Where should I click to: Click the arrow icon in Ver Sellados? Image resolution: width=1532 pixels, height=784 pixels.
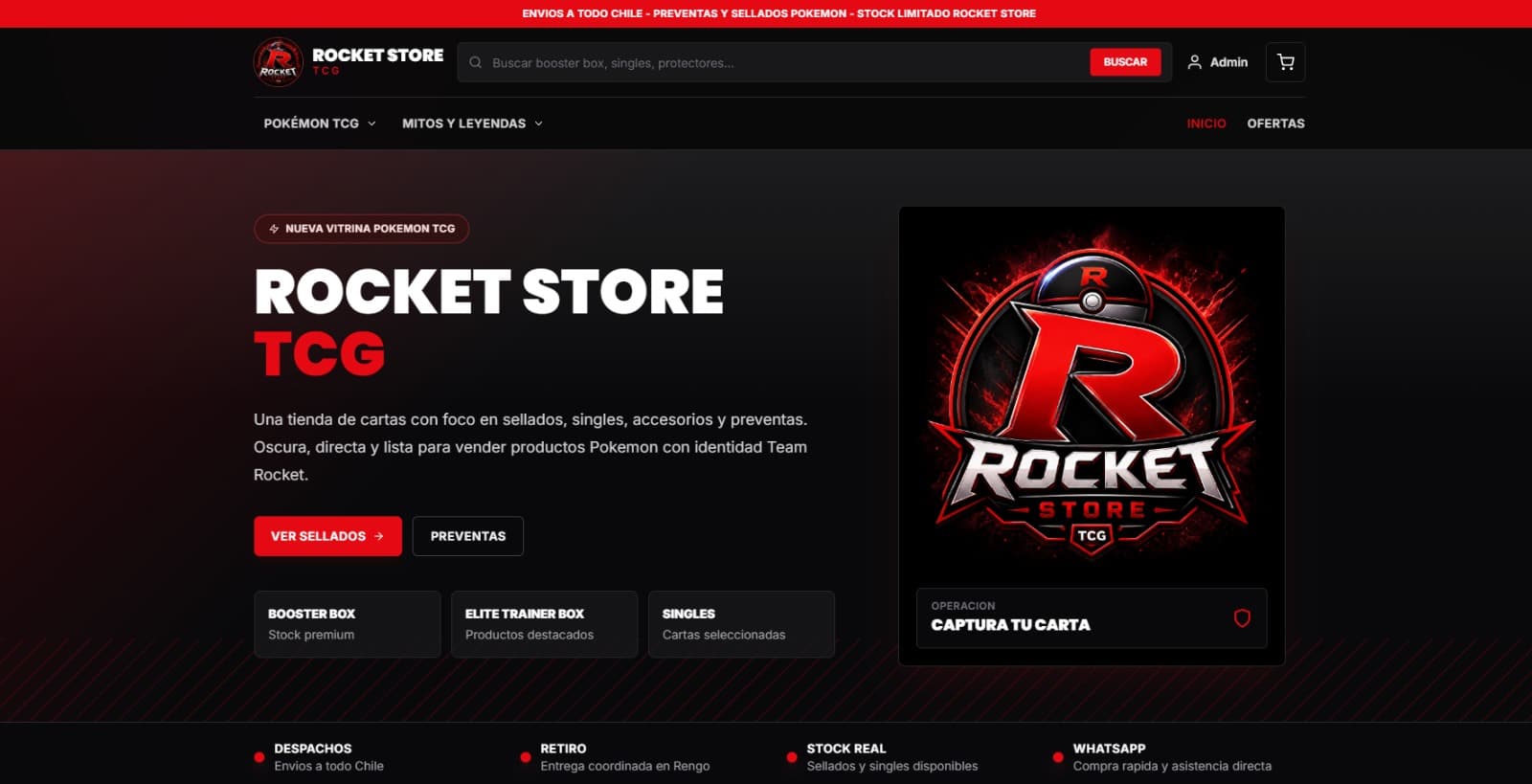tap(379, 536)
